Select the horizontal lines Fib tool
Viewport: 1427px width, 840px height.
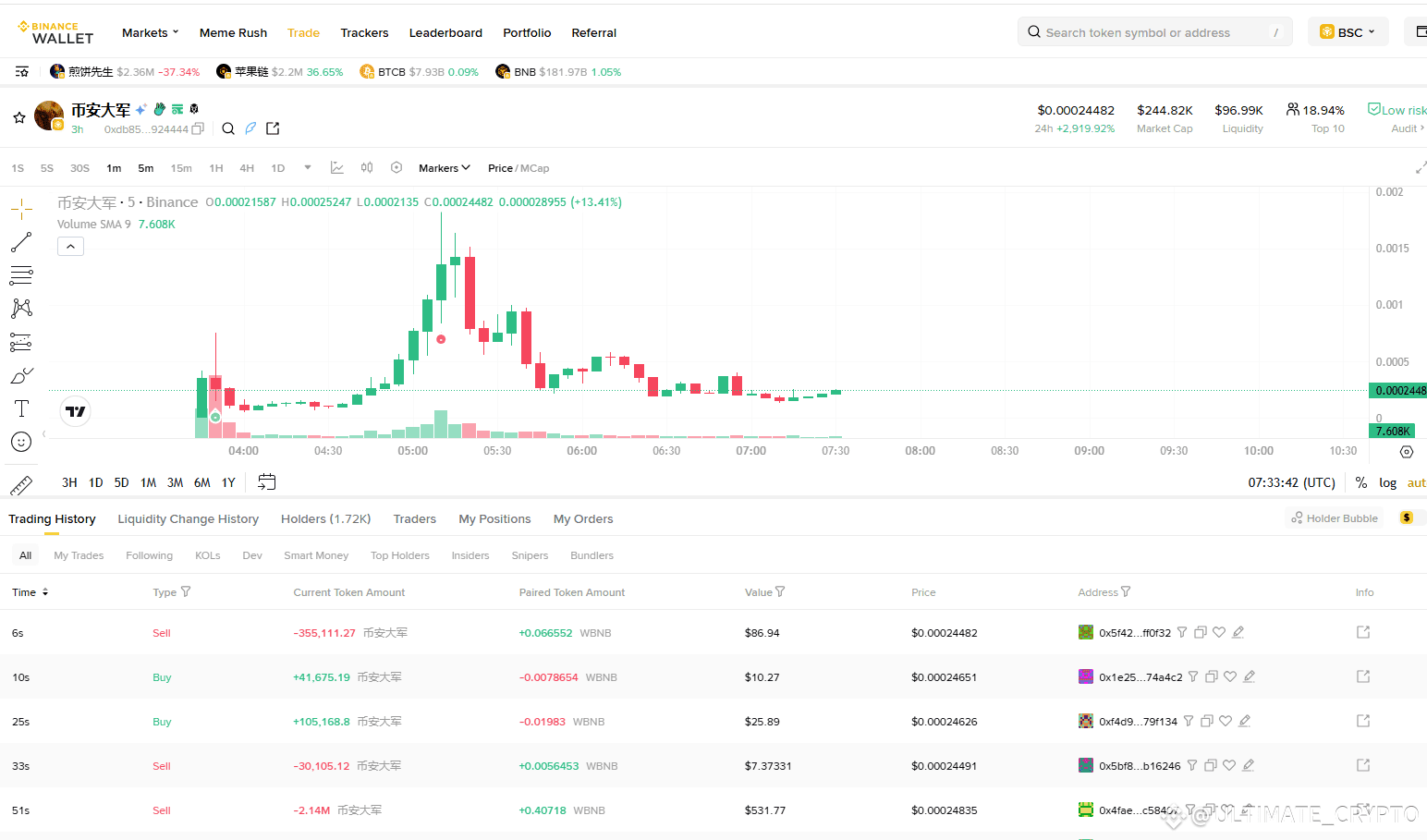pos(21,275)
